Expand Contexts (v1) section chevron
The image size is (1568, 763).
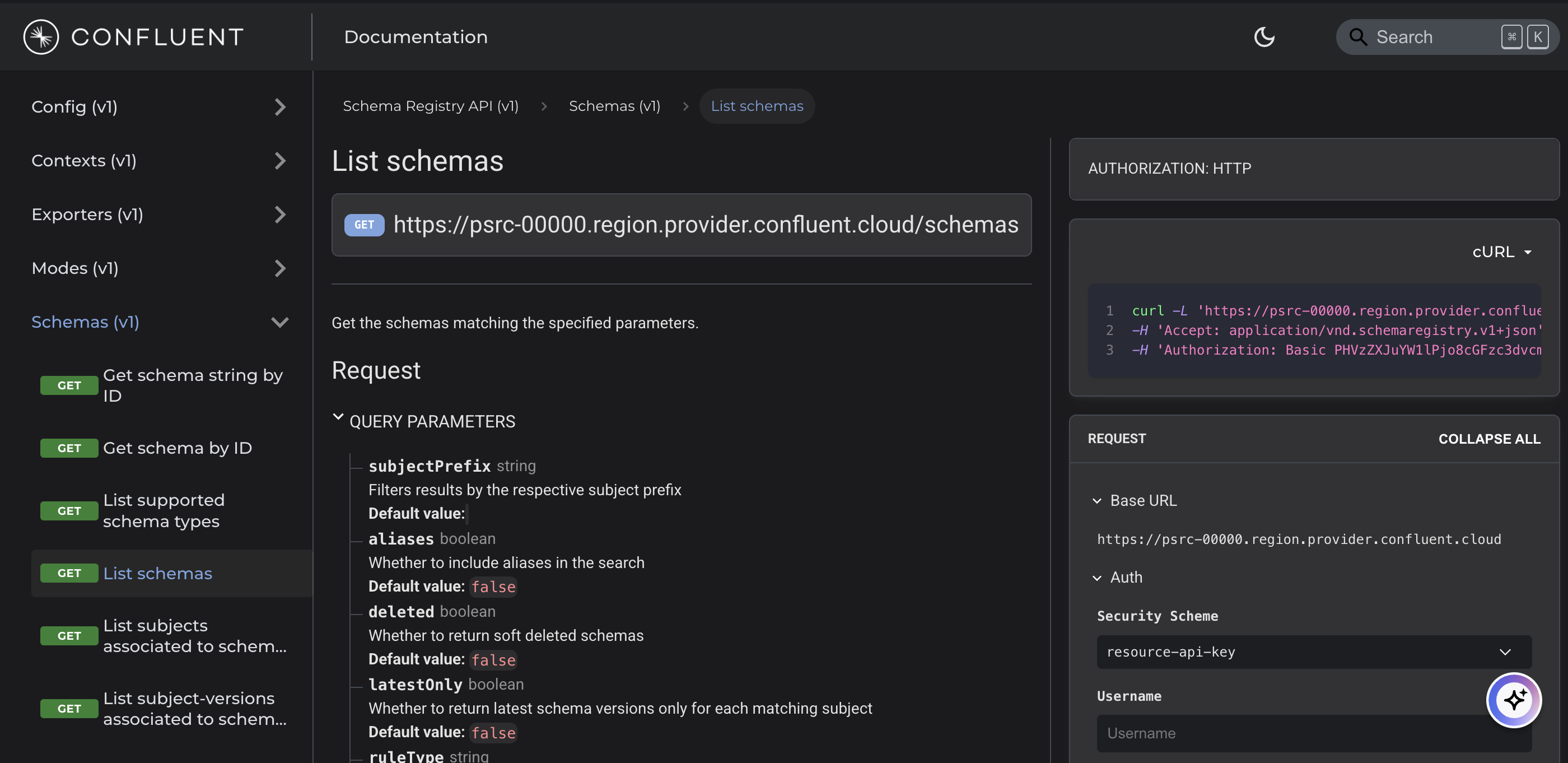(x=279, y=161)
